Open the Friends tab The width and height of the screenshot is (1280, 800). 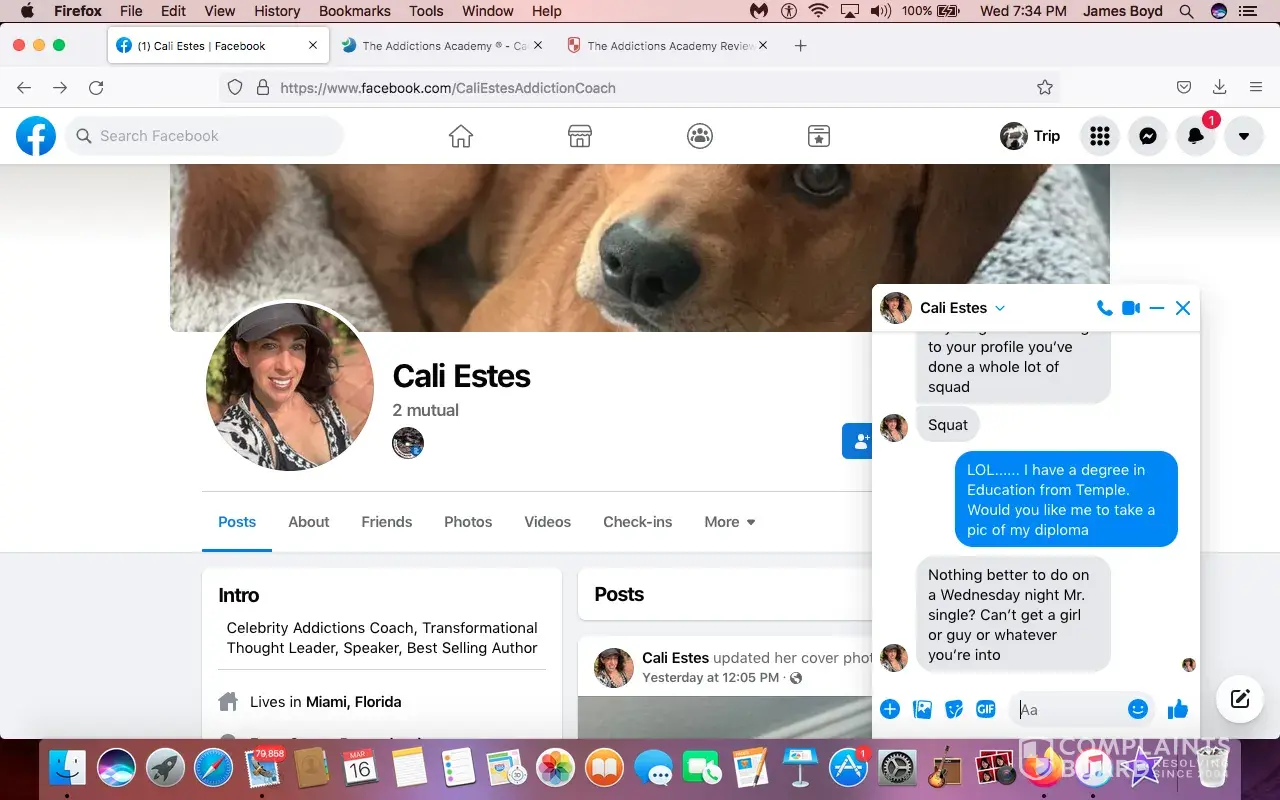click(387, 522)
